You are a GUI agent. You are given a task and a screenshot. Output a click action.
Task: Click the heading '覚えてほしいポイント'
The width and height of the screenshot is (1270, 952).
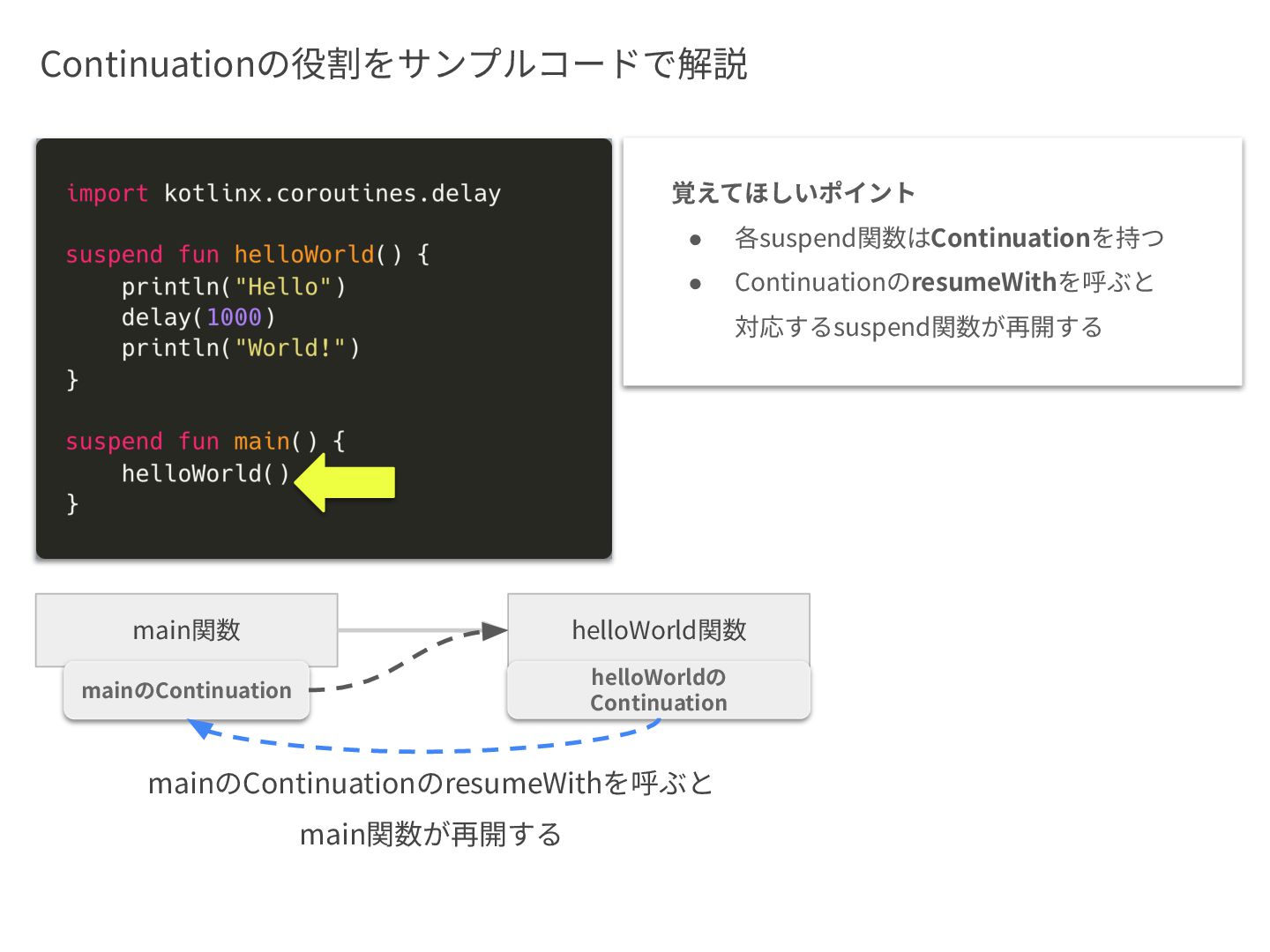point(793,192)
